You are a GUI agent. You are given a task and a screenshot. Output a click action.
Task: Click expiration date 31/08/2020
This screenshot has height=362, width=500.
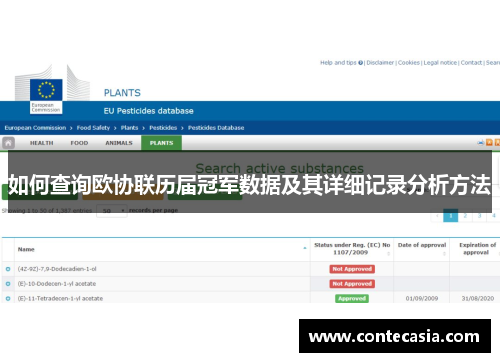478,299
